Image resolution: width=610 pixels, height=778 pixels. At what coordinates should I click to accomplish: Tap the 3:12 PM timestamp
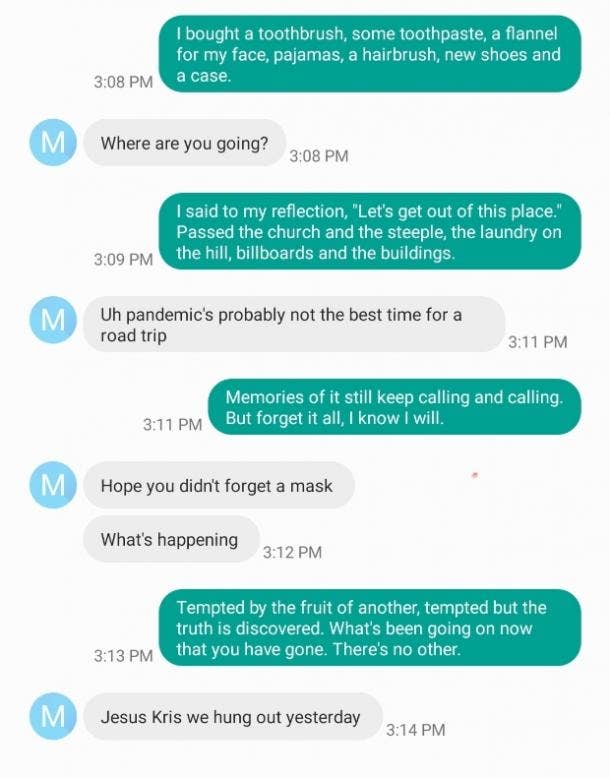pyautogui.click(x=292, y=552)
